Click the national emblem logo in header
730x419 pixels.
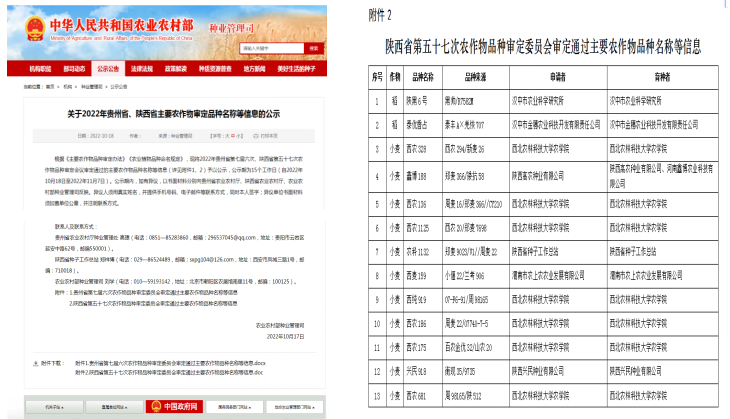[35, 29]
